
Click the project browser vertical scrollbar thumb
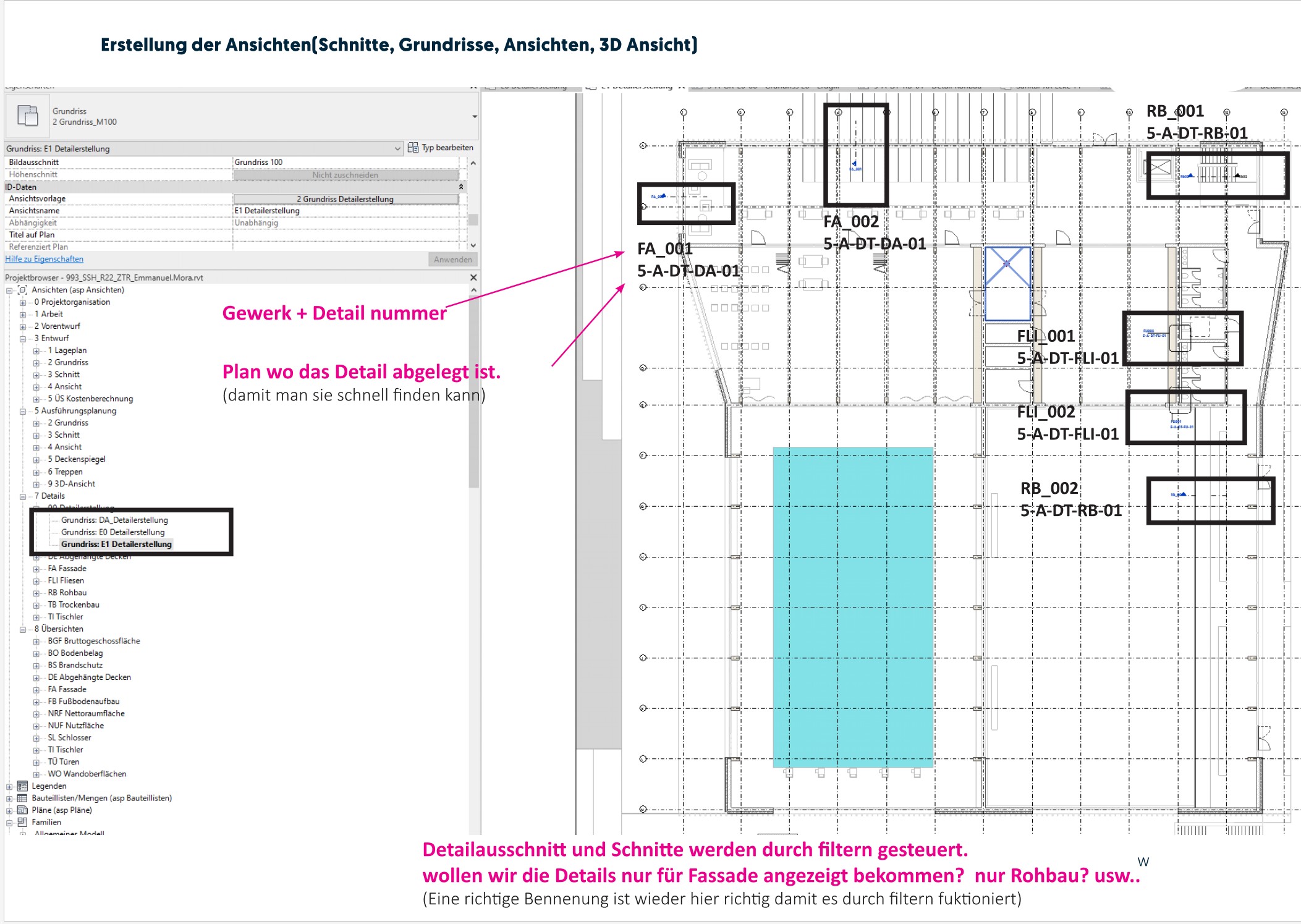tap(473, 392)
